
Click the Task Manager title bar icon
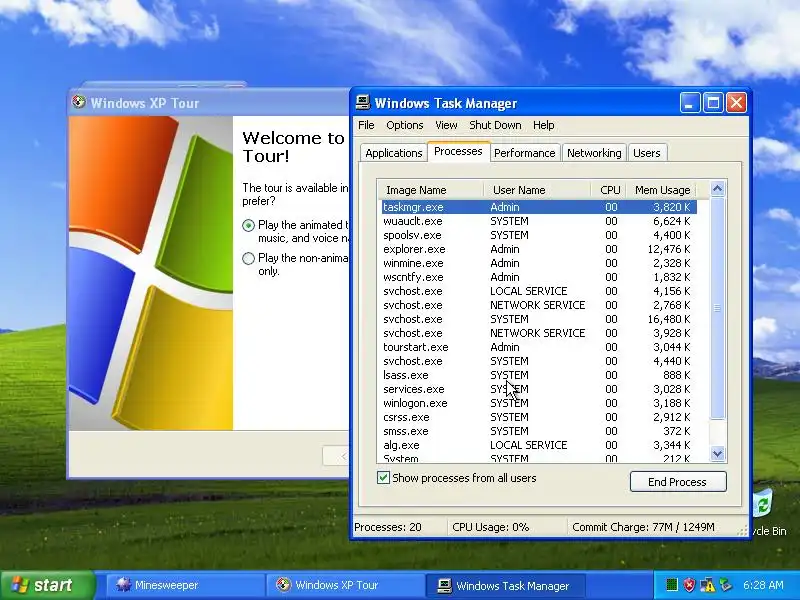pos(363,102)
